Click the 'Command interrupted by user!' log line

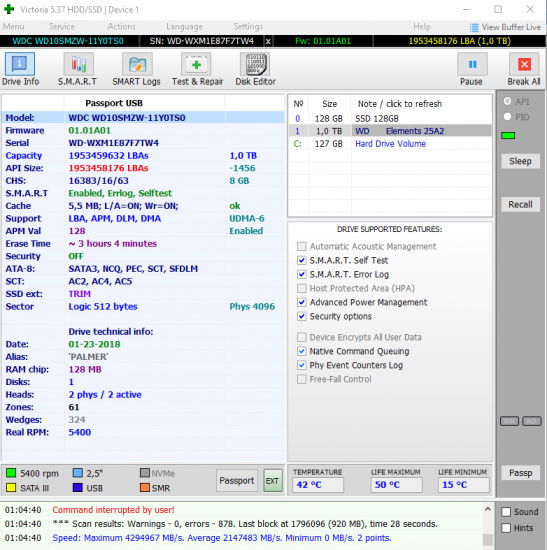tap(113, 510)
